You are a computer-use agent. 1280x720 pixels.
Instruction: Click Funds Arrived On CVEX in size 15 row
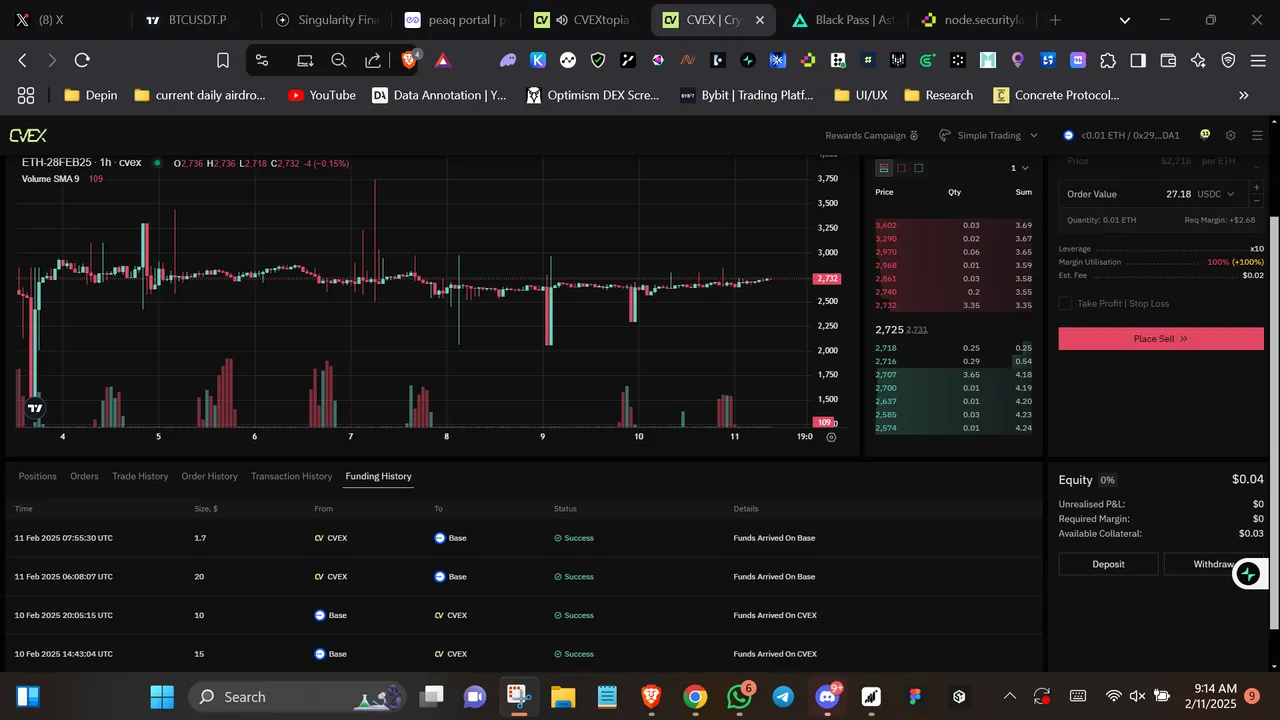pos(775,654)
